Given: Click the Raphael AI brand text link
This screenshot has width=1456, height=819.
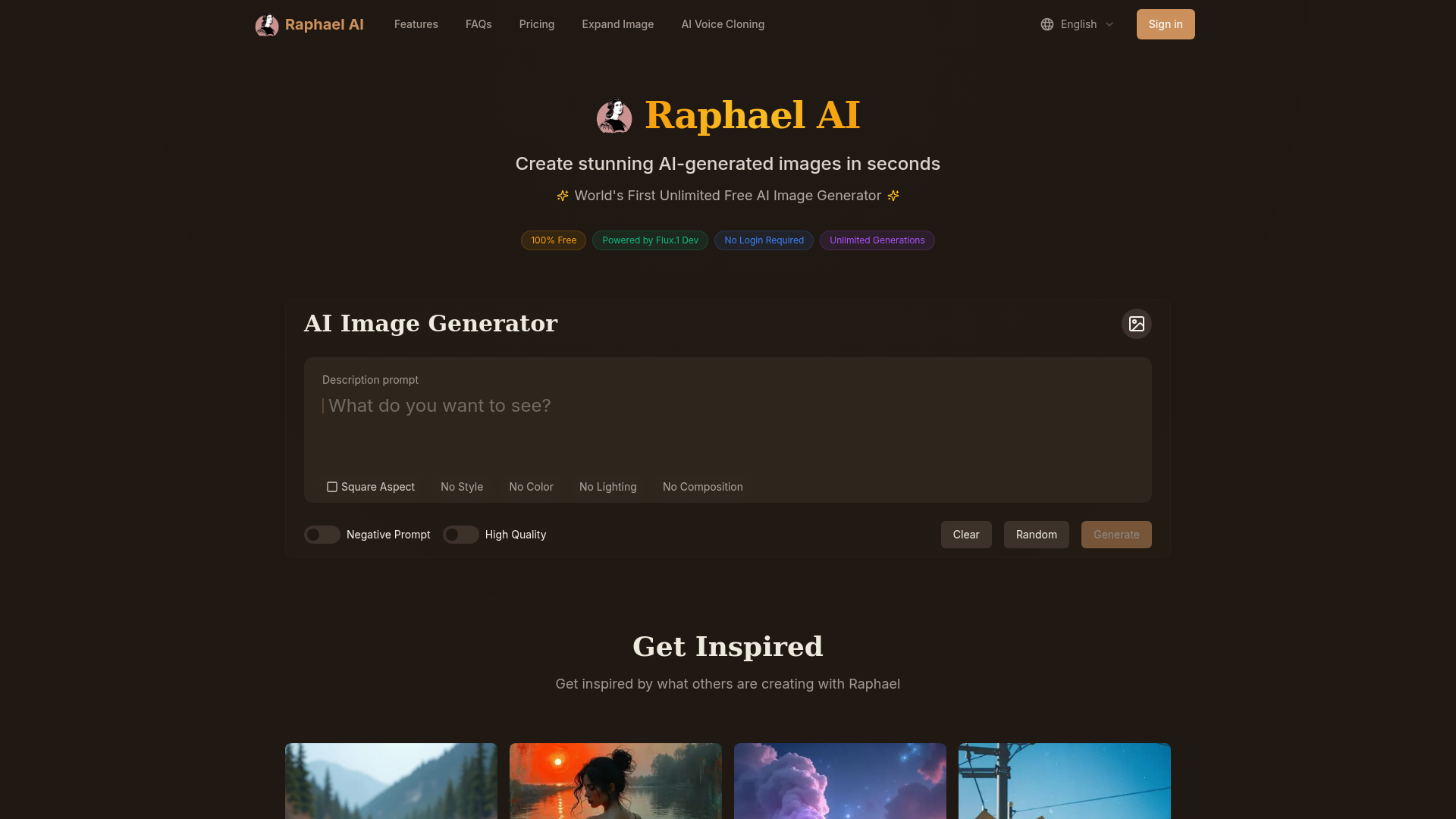Looking at the screenshot, I should [x=325, y=24].
